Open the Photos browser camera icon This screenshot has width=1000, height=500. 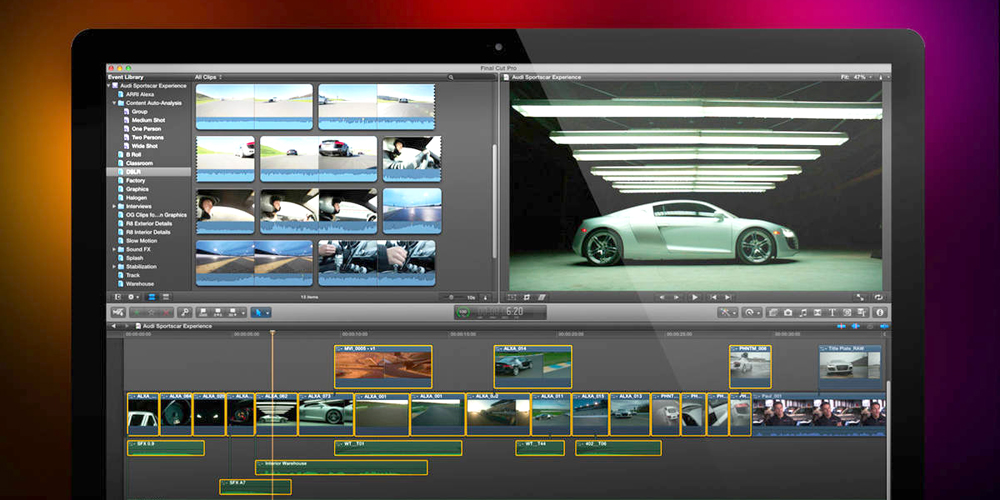pos(788,312)
